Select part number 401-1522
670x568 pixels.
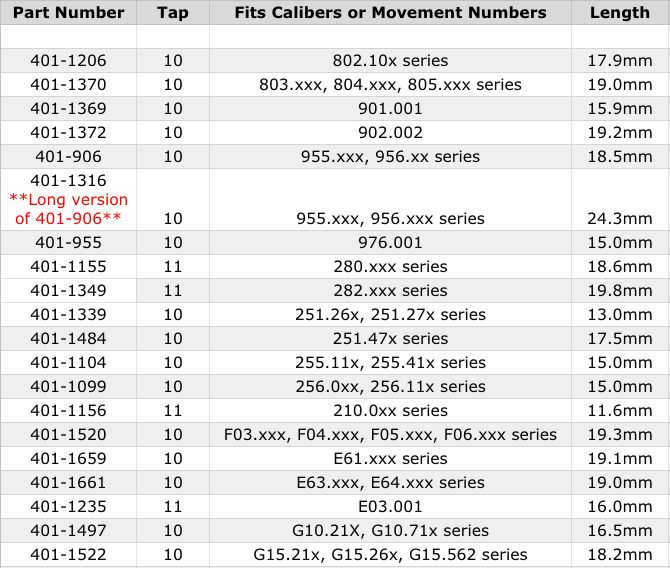[x=67, y=554]
